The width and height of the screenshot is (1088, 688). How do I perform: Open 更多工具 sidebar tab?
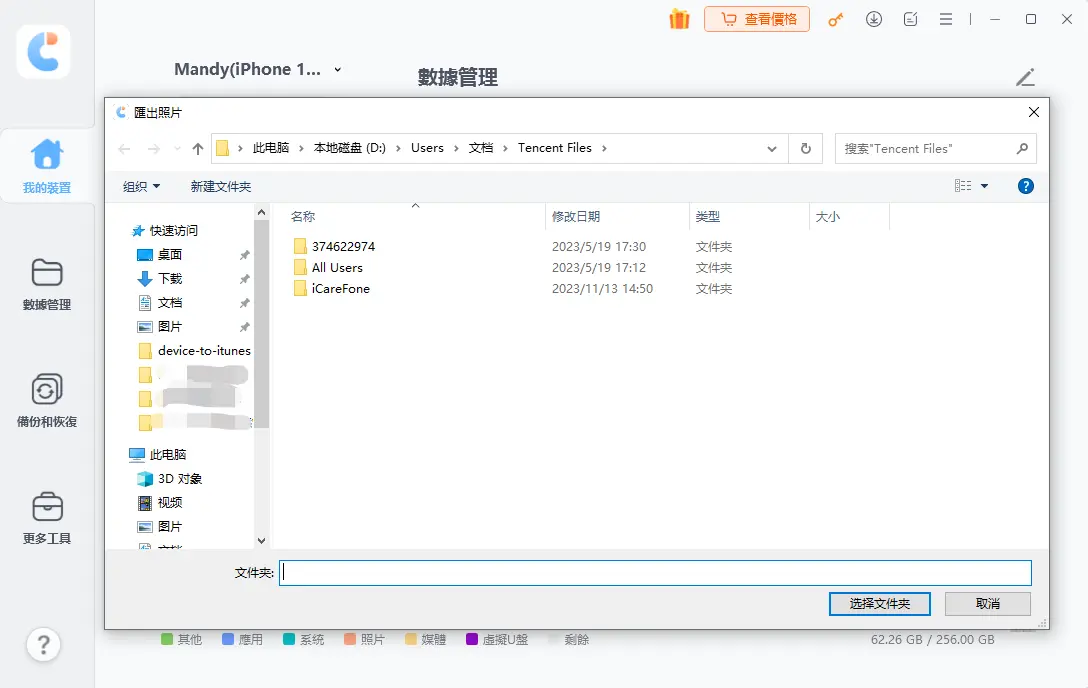[47, 518]
